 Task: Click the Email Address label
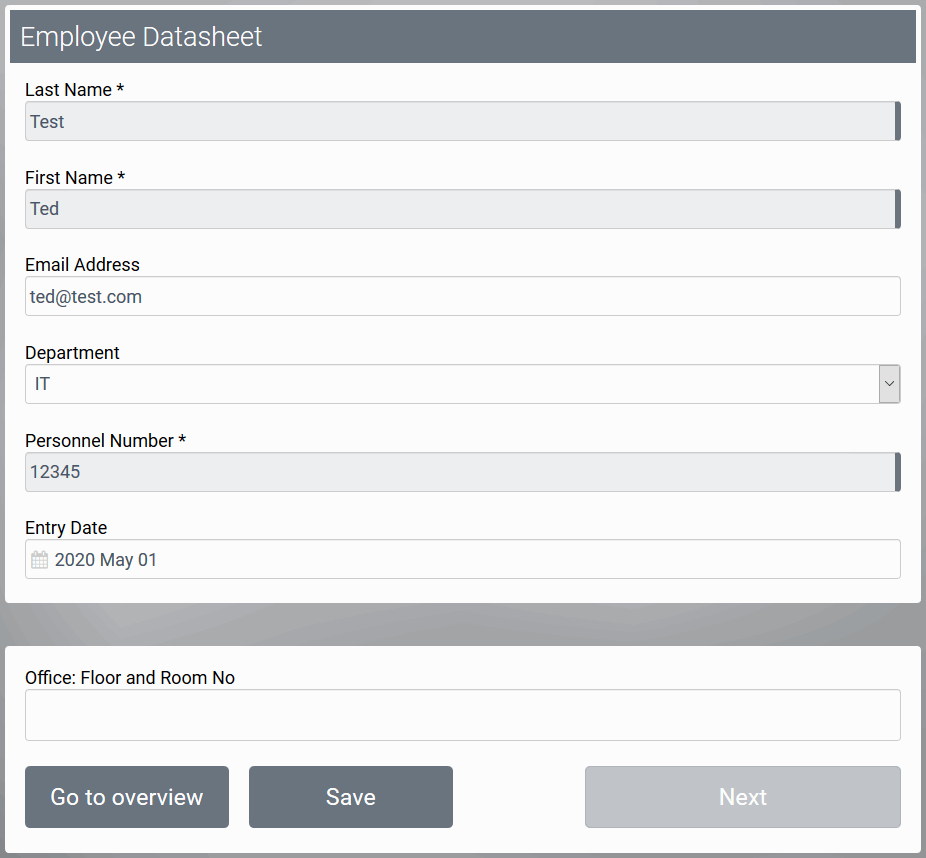tap(82, 265)
